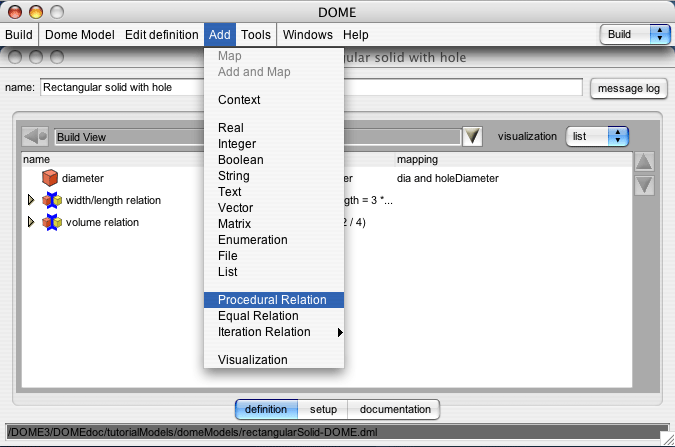Open the message log
Screen dimensions: 675x447
629,88
